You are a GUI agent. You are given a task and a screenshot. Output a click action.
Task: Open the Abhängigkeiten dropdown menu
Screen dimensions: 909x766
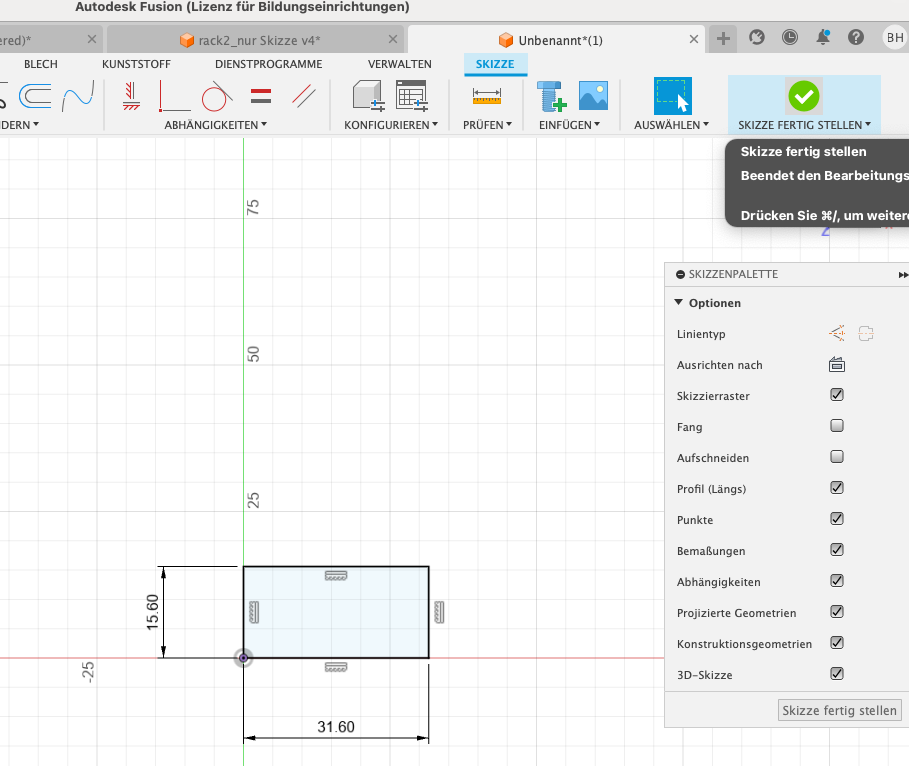click(x=216, y=125)
